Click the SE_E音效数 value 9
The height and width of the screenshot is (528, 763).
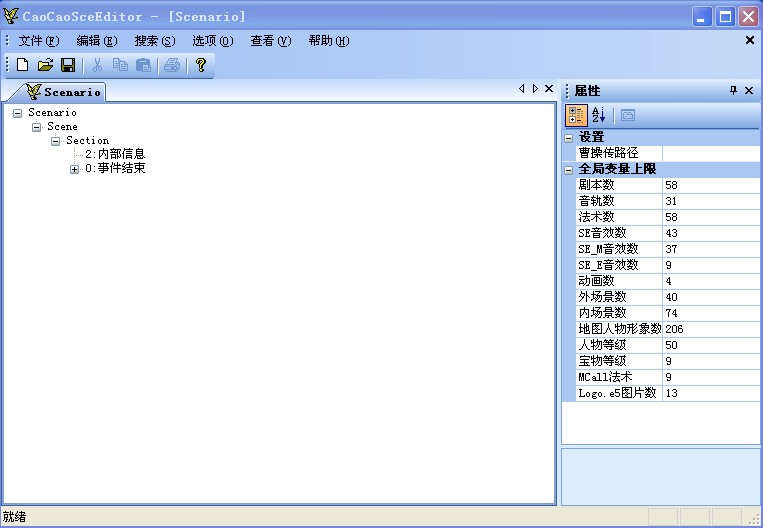[x=711, y=265]
